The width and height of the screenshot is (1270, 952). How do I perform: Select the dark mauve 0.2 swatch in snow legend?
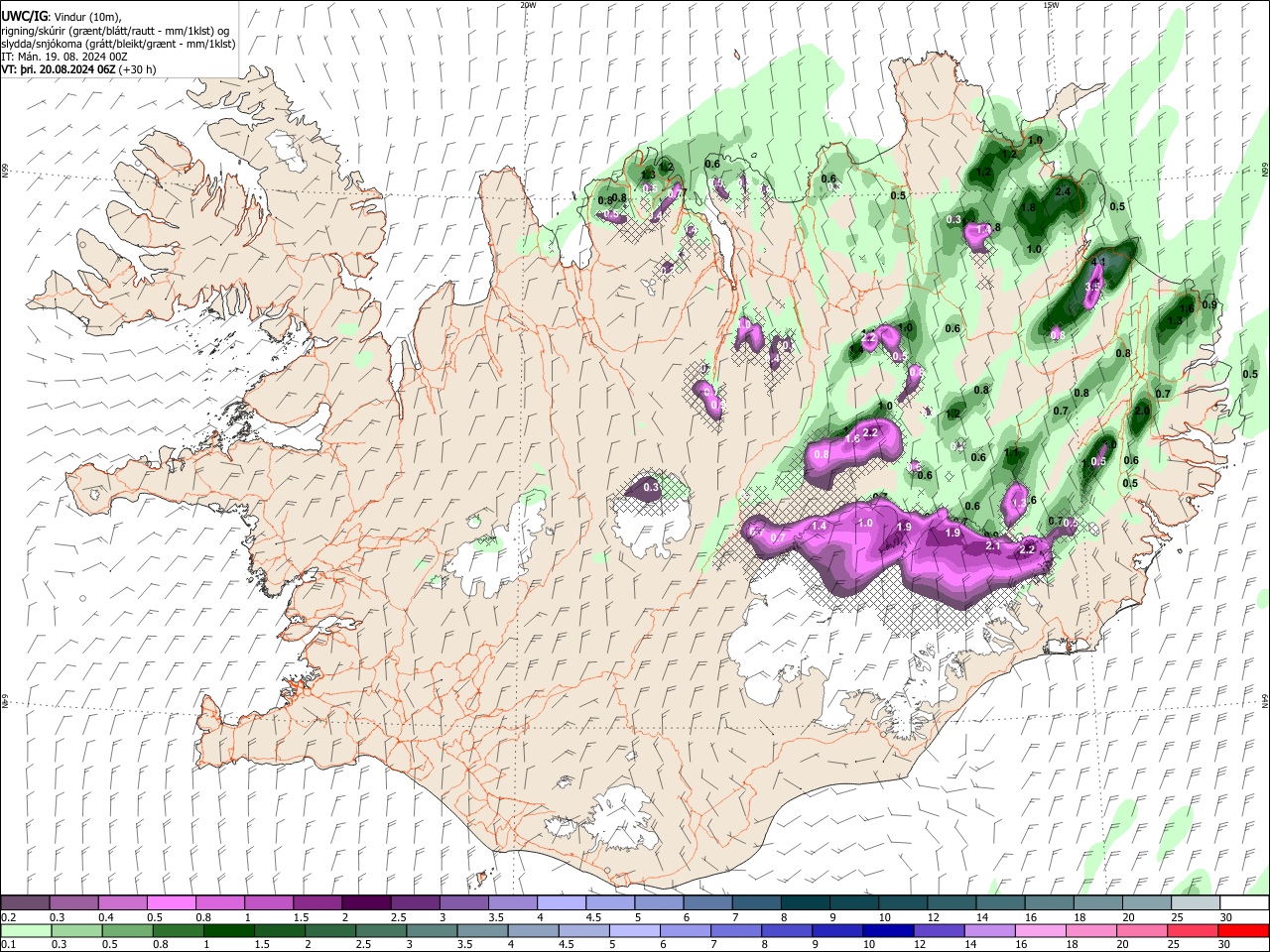(x=25, y=902)
